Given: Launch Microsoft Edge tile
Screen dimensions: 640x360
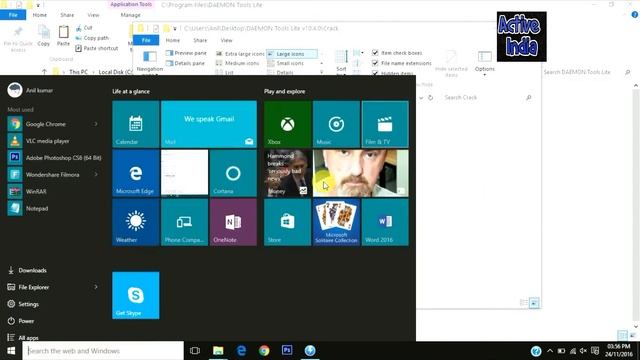Looking at the screenshot, I should click(136, 173).
